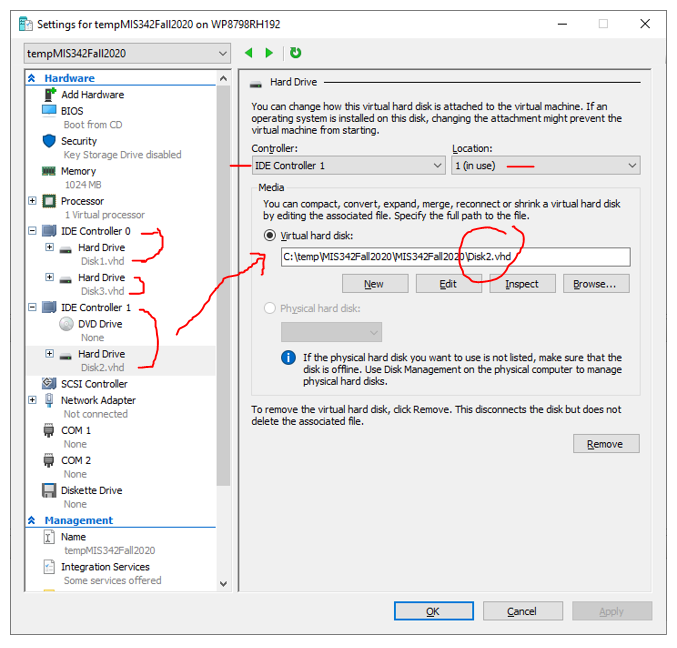677x648 pixels.
Task: Expand the Processor tree node
Action: (x=32, y=201)
